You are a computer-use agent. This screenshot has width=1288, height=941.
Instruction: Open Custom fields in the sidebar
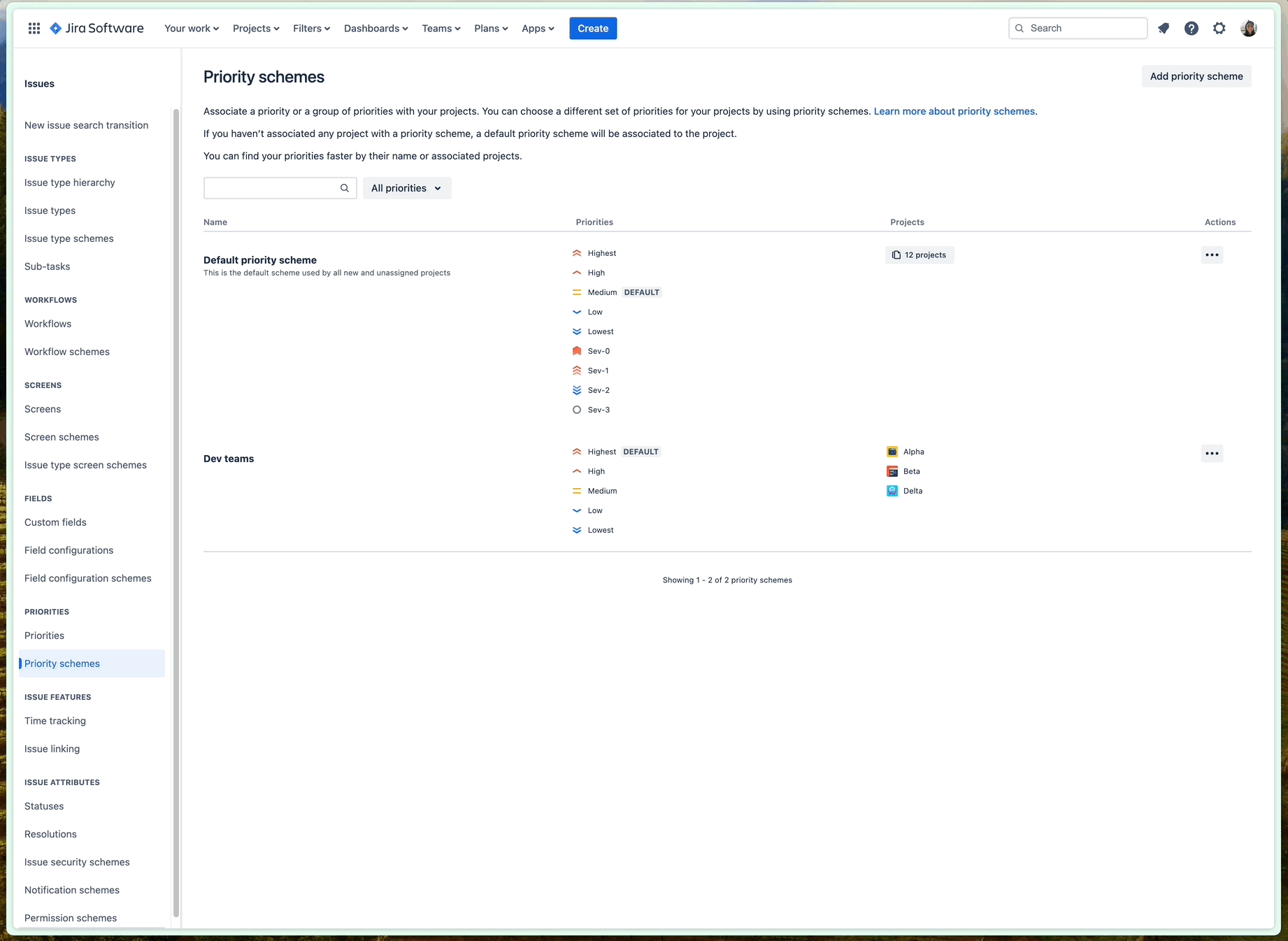pyautogui.click(x=55, y=522)
